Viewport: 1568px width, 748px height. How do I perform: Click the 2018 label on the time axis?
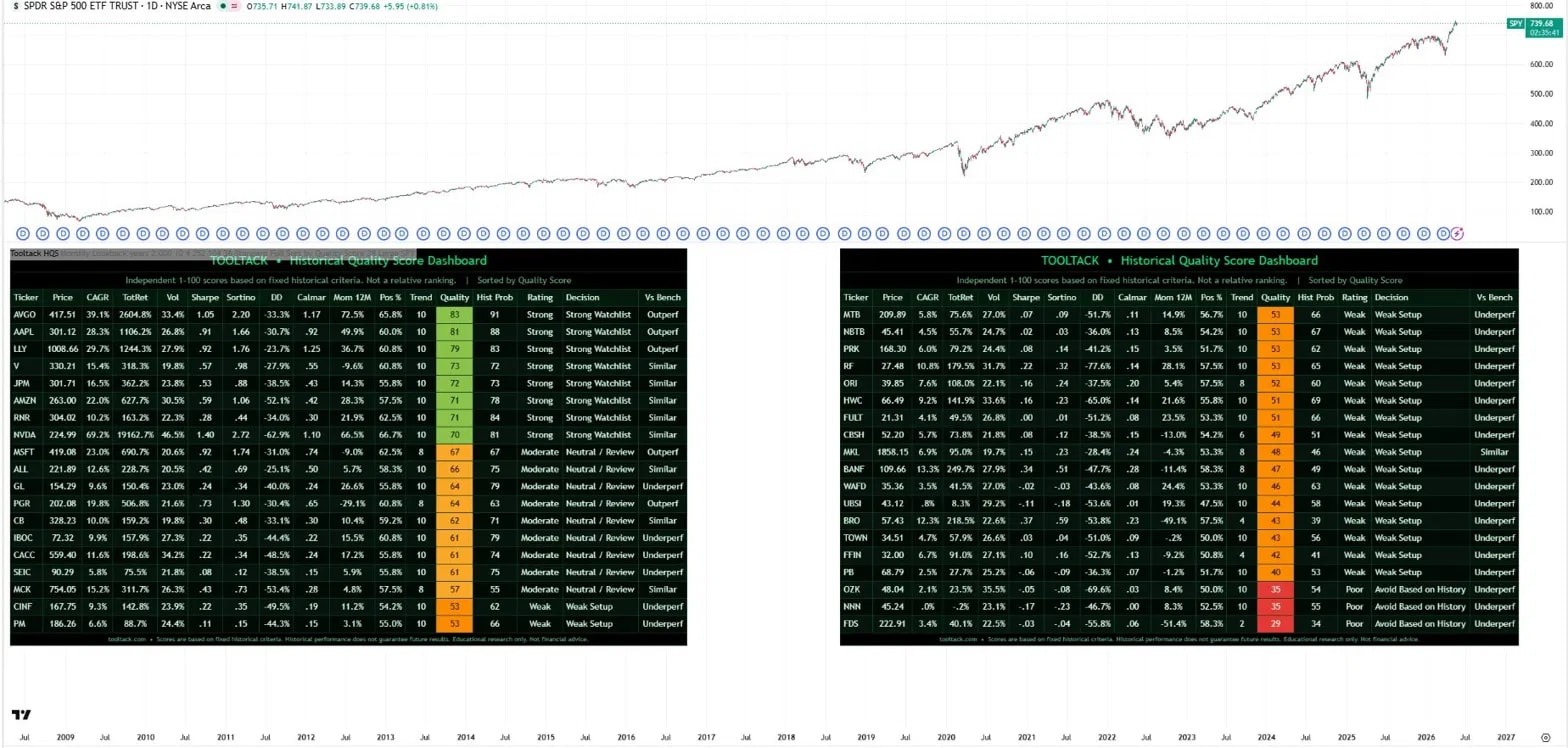click(786, 737)
